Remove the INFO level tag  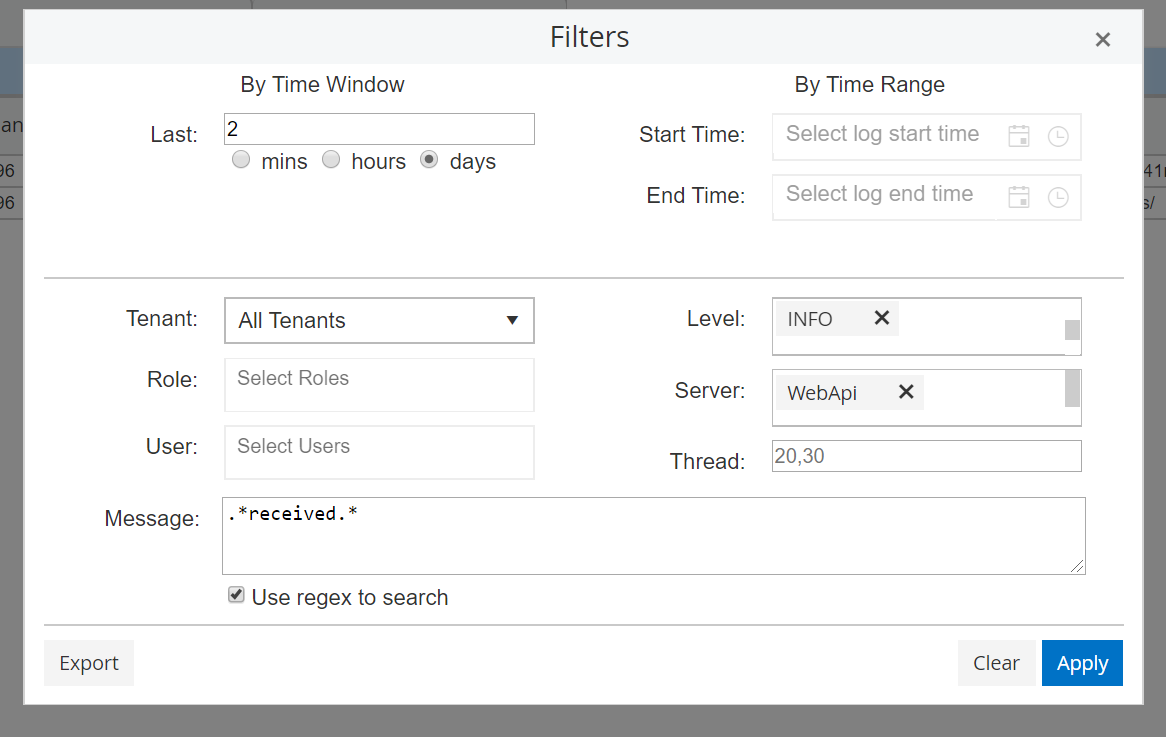pyautogui.click(x=881, y=318)
